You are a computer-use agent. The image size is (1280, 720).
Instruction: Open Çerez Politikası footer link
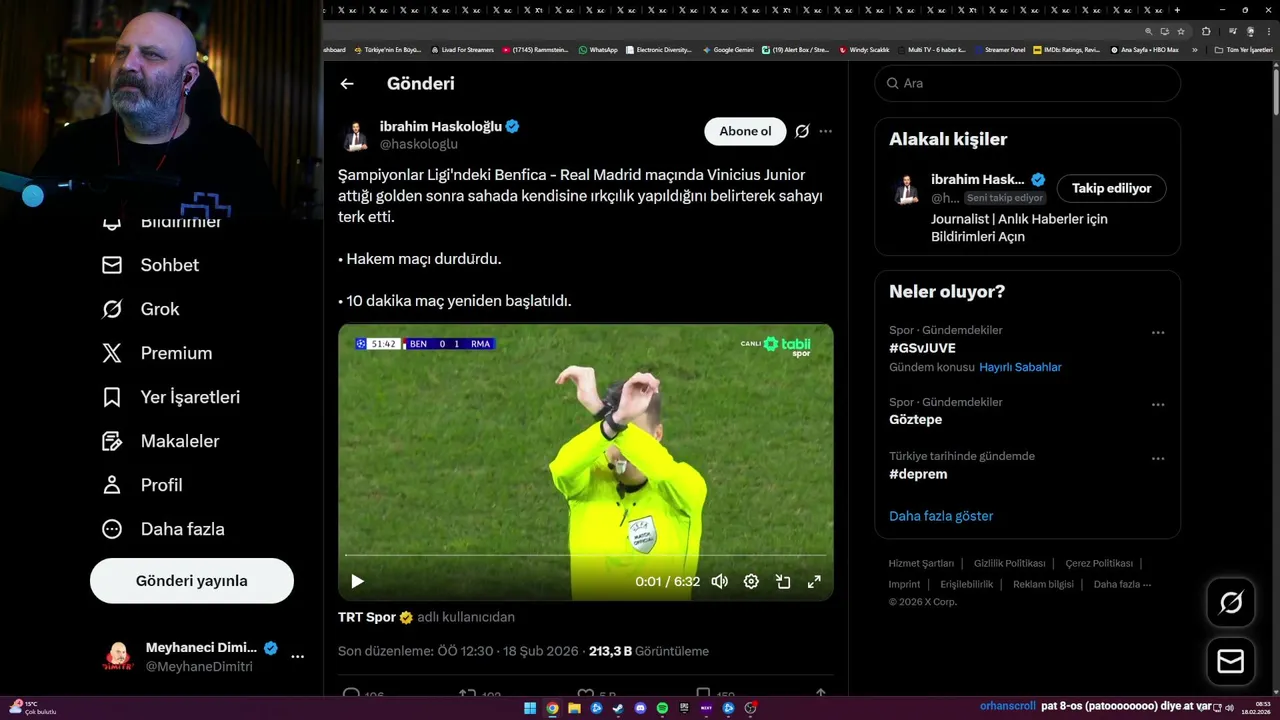click(x=1099, y=563)
